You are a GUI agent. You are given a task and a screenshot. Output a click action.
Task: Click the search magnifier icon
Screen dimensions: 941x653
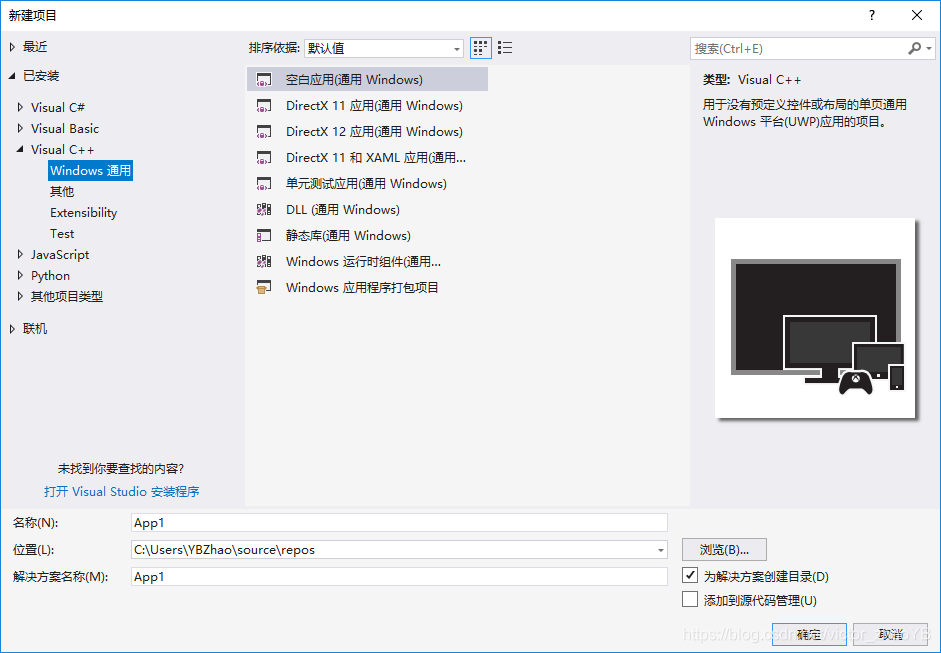(914, 49)
